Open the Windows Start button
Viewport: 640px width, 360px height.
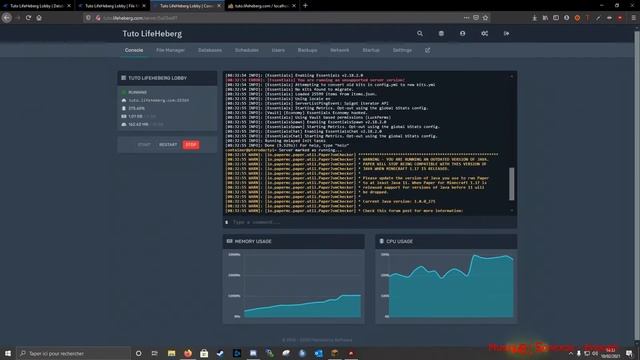coord(8,353)
